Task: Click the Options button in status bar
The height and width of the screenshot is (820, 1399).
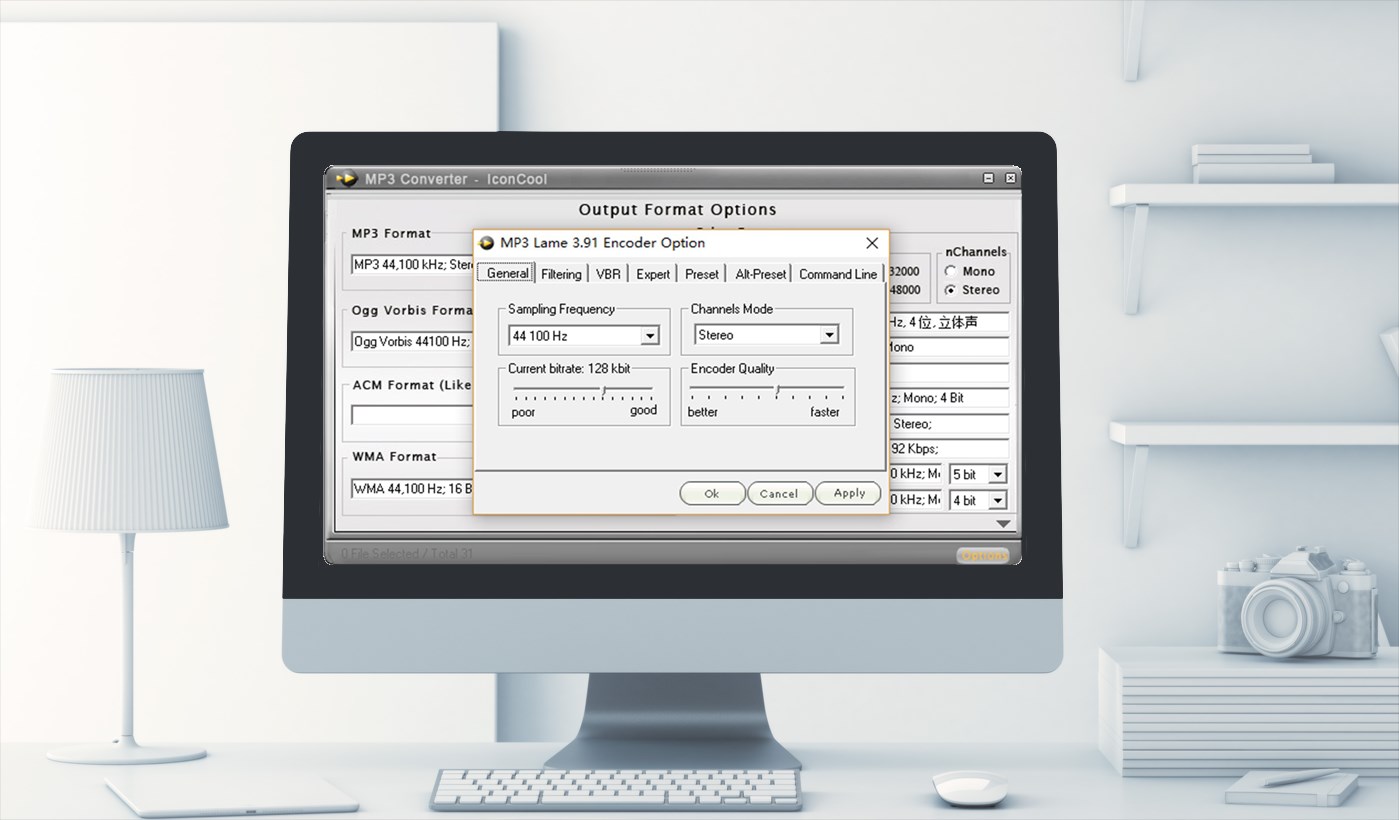Action: (x=982, y=555)
